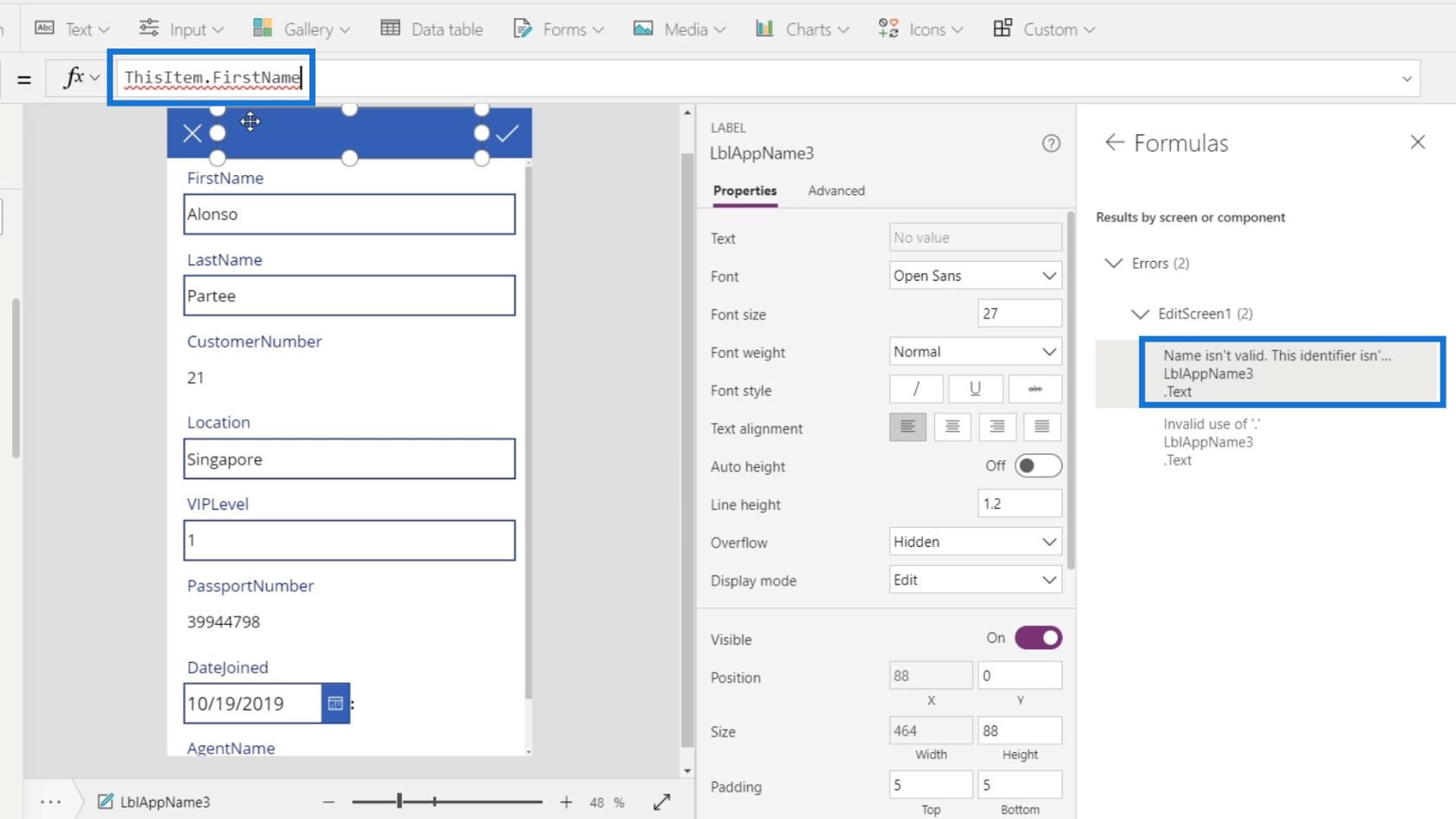
Task: Click the LblAppName3 breadcrumb
Action: click(x=154, y=802)
